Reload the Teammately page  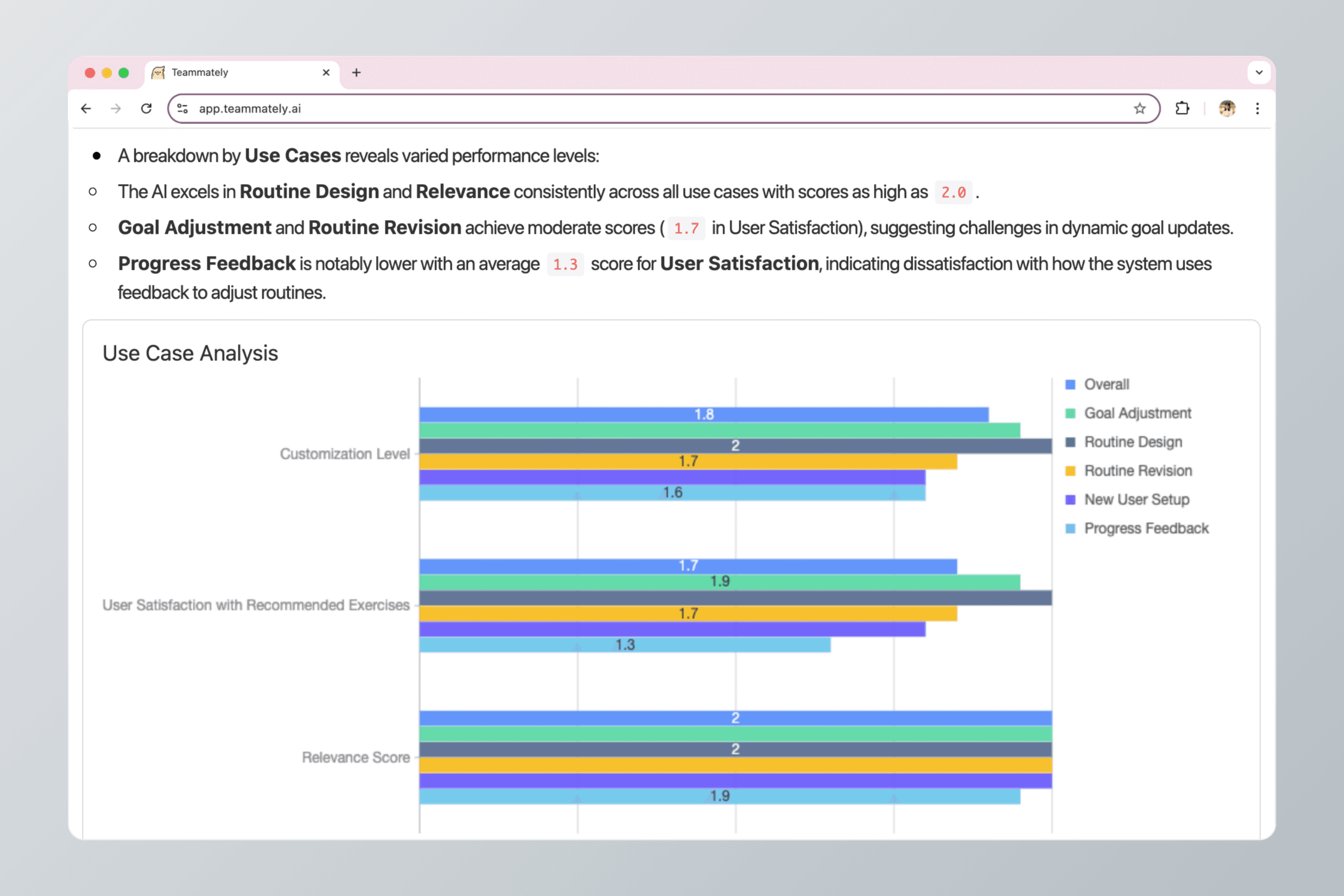coord(146,109)
